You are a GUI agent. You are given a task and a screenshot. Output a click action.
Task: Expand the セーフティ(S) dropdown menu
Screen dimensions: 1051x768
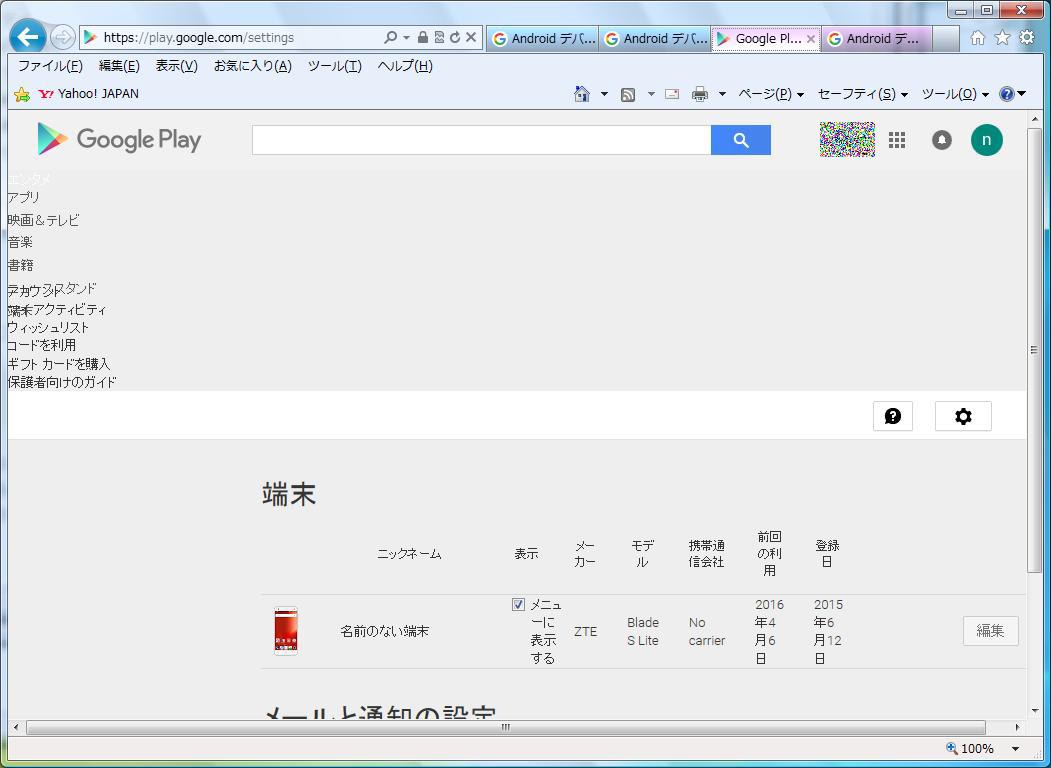862,94
